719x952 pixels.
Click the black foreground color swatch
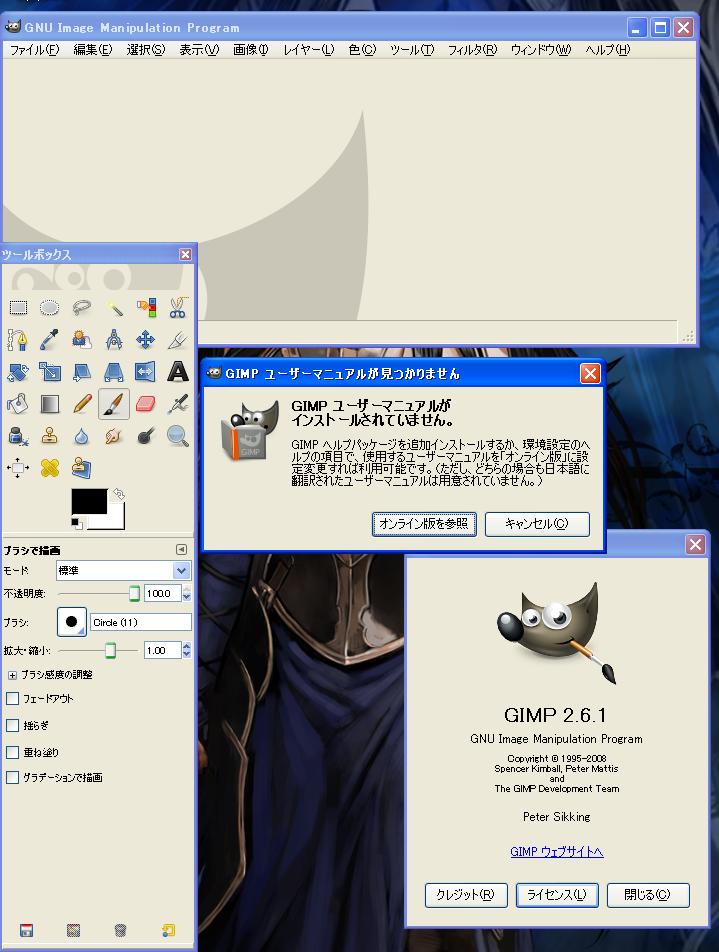[89, 500]
